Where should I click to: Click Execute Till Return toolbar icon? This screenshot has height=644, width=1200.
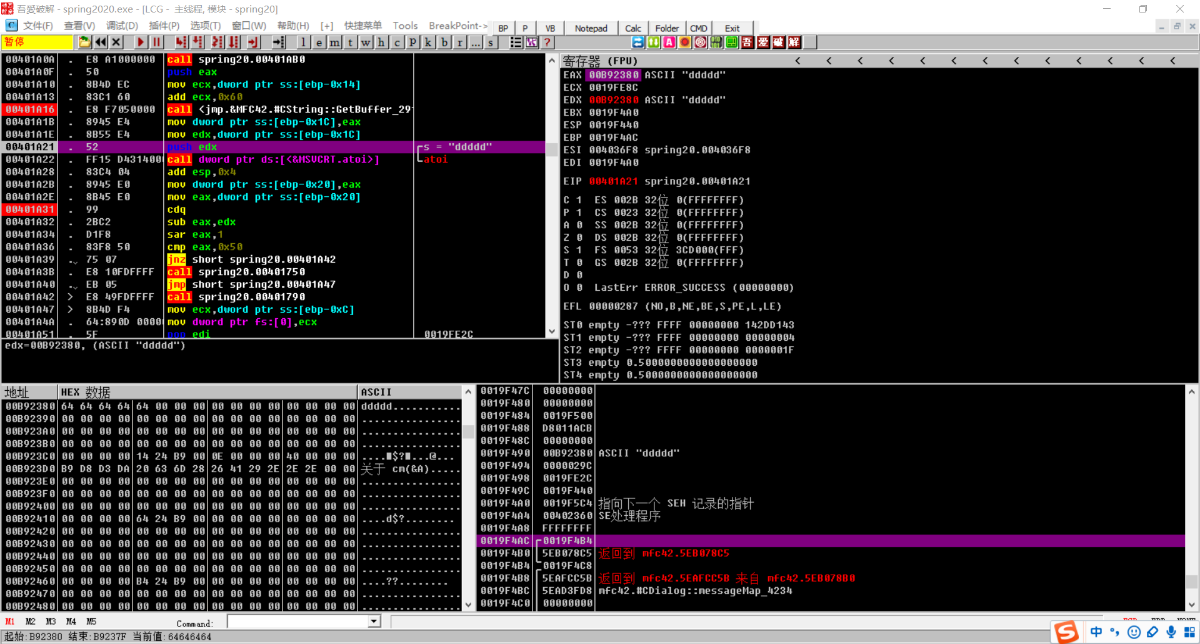pos(252,42)
